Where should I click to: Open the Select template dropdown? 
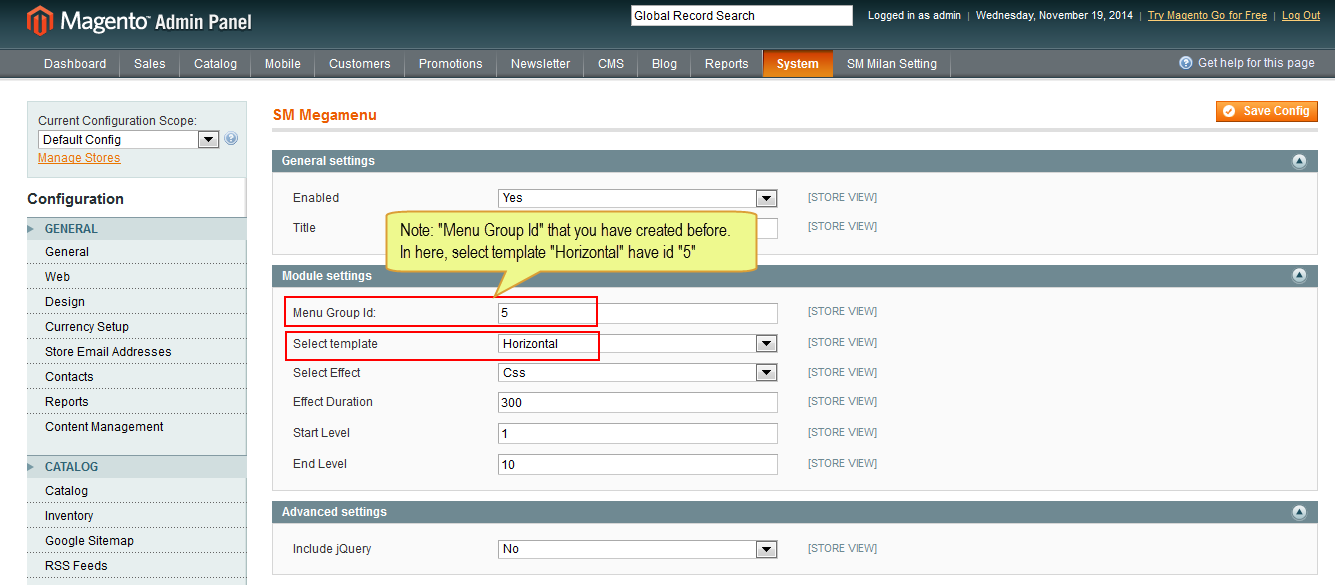click(x=638, y=344)
